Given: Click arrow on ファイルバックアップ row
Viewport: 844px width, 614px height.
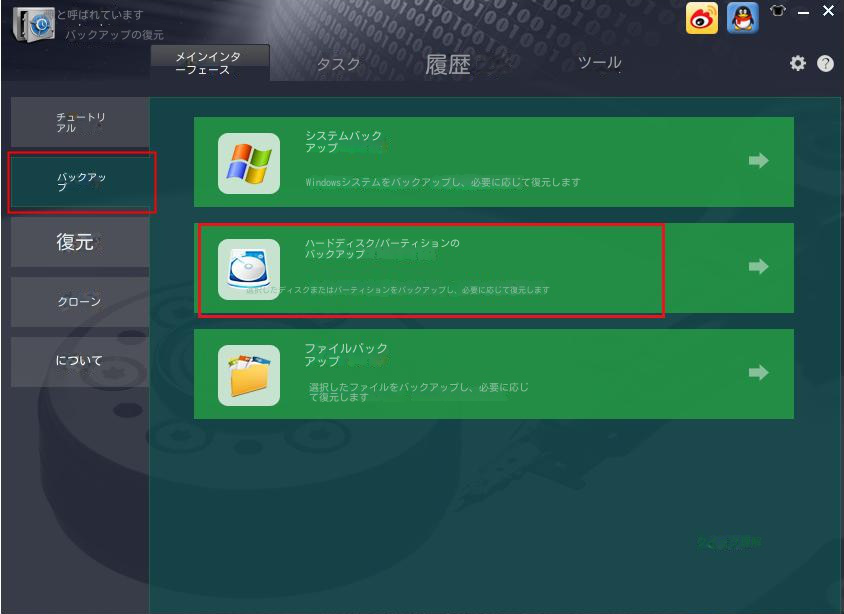Looking at the screenshot, I should (x=758, y=372).
